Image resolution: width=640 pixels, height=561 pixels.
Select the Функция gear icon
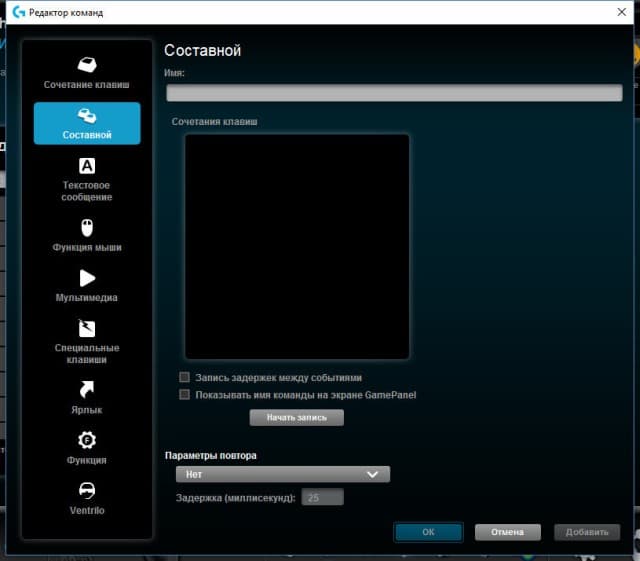87,440
